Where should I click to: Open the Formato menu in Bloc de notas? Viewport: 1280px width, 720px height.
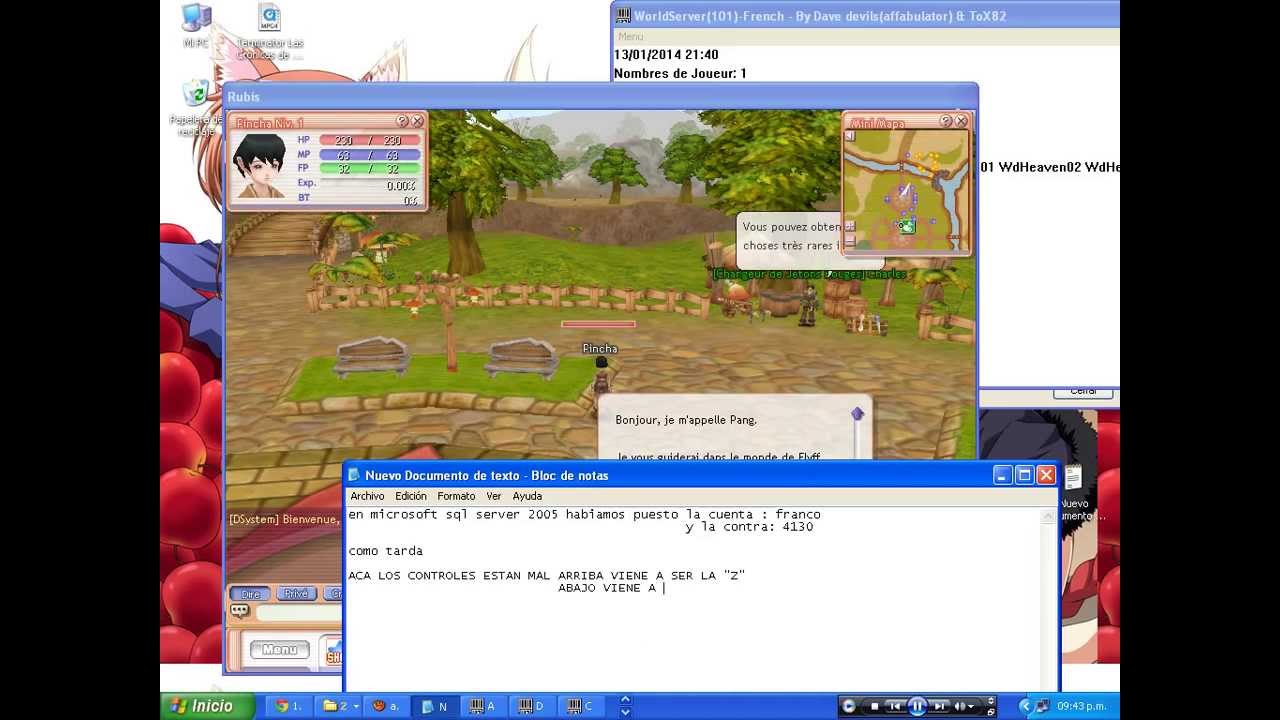456,496
